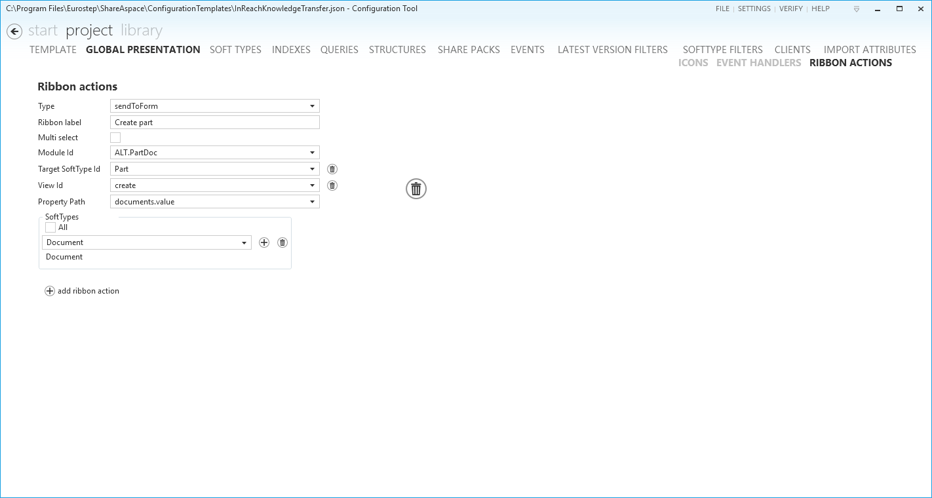932x498 pixels.
Task: Click VERIFY in the top menu
Action: [790, 9]
